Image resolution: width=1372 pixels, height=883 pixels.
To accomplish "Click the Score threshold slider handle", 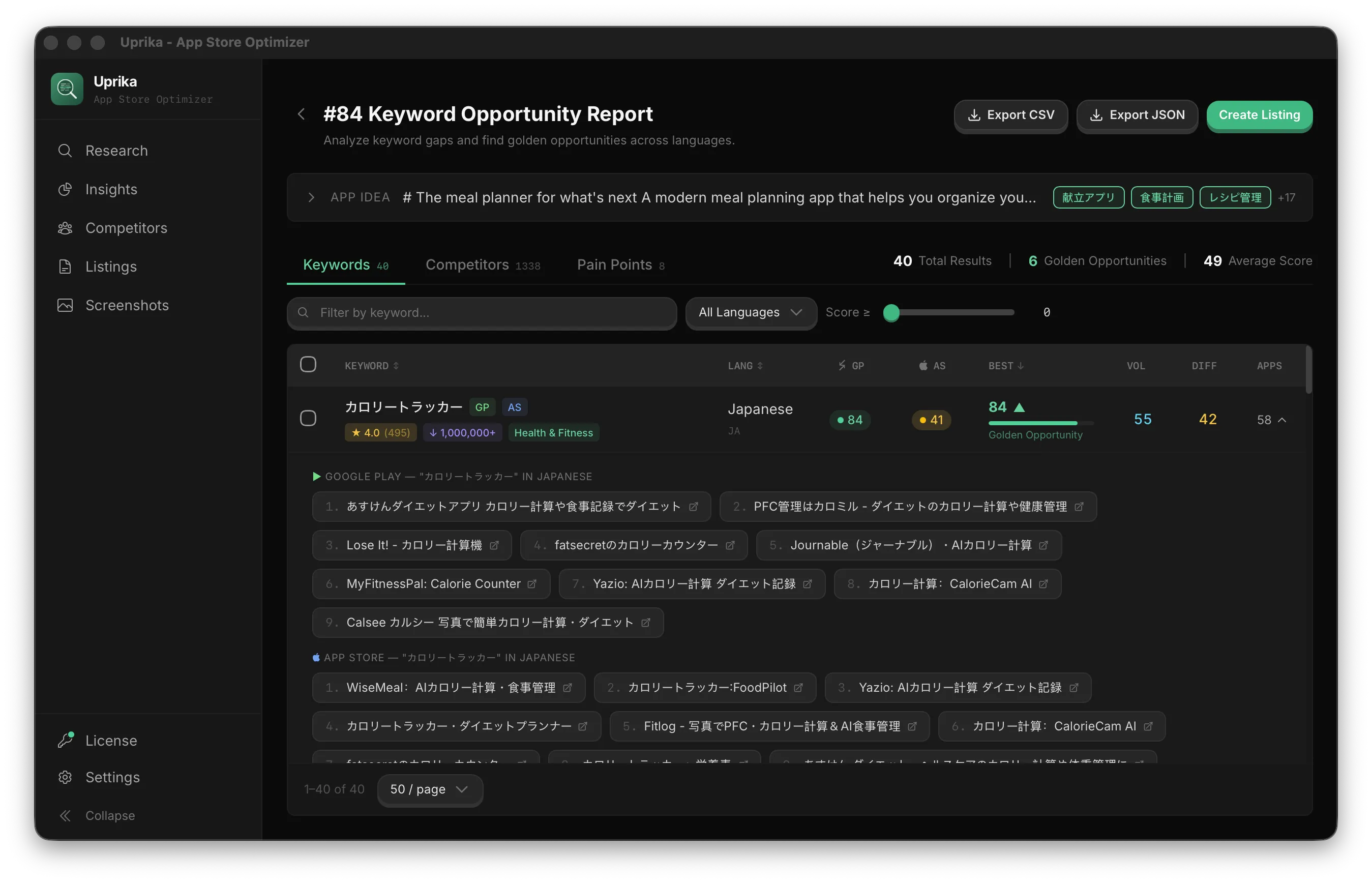I will click(891, 312).
